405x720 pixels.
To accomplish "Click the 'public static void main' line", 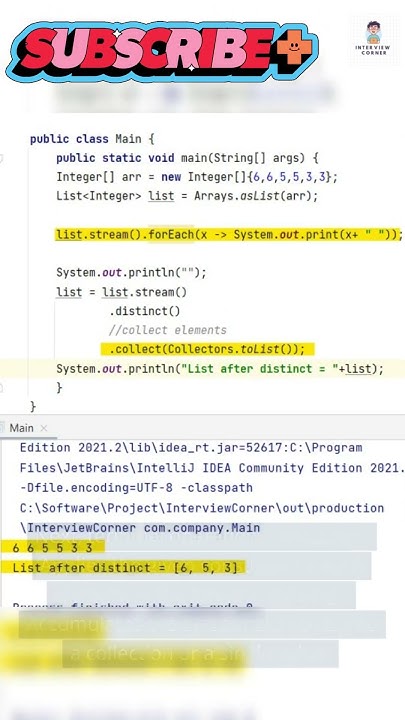I will point(187,158).
